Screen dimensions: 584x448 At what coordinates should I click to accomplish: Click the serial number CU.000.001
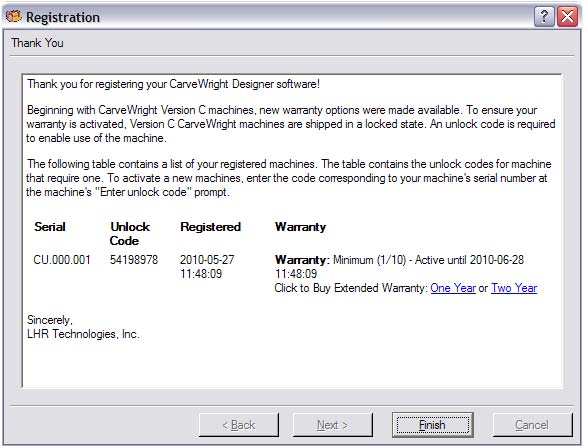(62, 260)
